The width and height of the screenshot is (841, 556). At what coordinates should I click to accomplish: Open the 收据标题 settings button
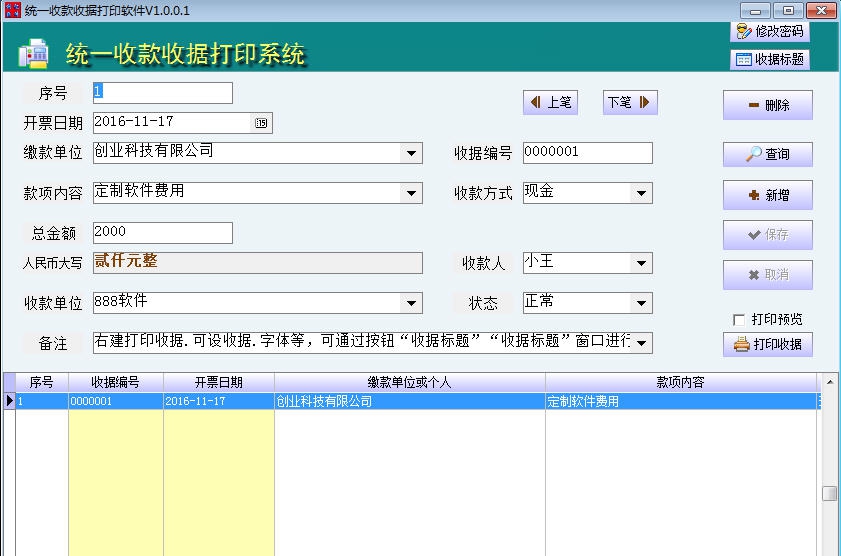pyautogui.click(x=770, y=59)
